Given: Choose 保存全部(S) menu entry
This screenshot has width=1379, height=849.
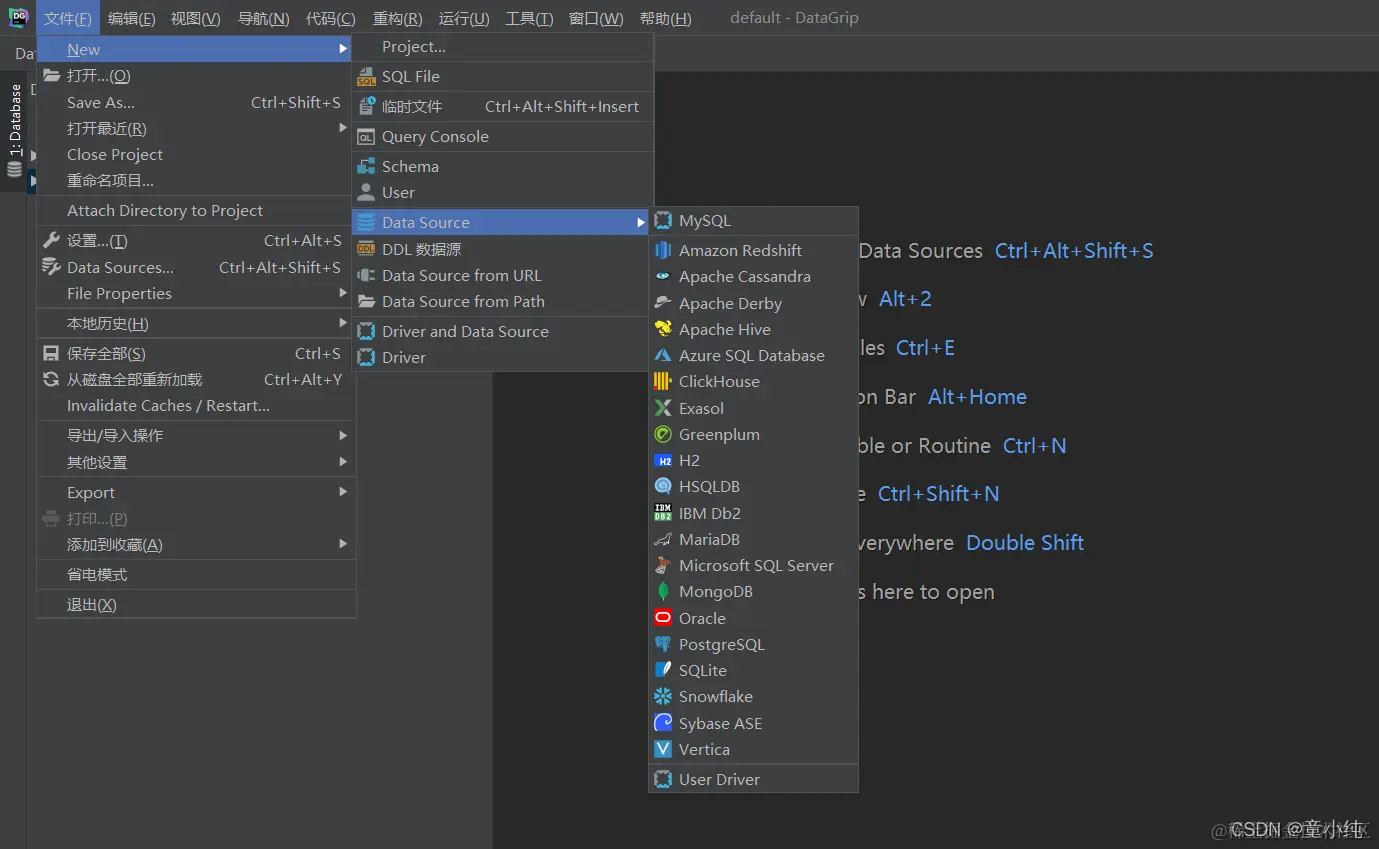Looking at the screenshot, I should click(196, 353).
